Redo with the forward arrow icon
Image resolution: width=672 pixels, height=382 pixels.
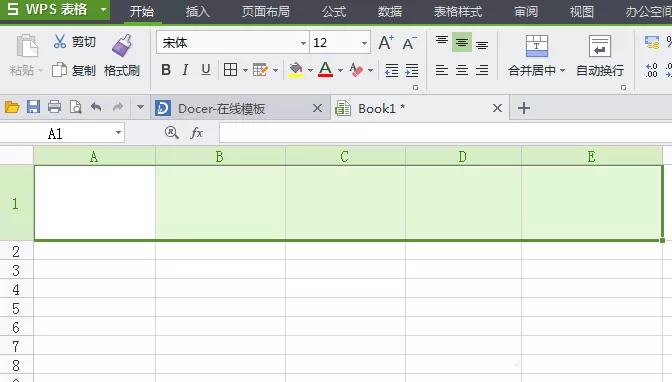118,107
